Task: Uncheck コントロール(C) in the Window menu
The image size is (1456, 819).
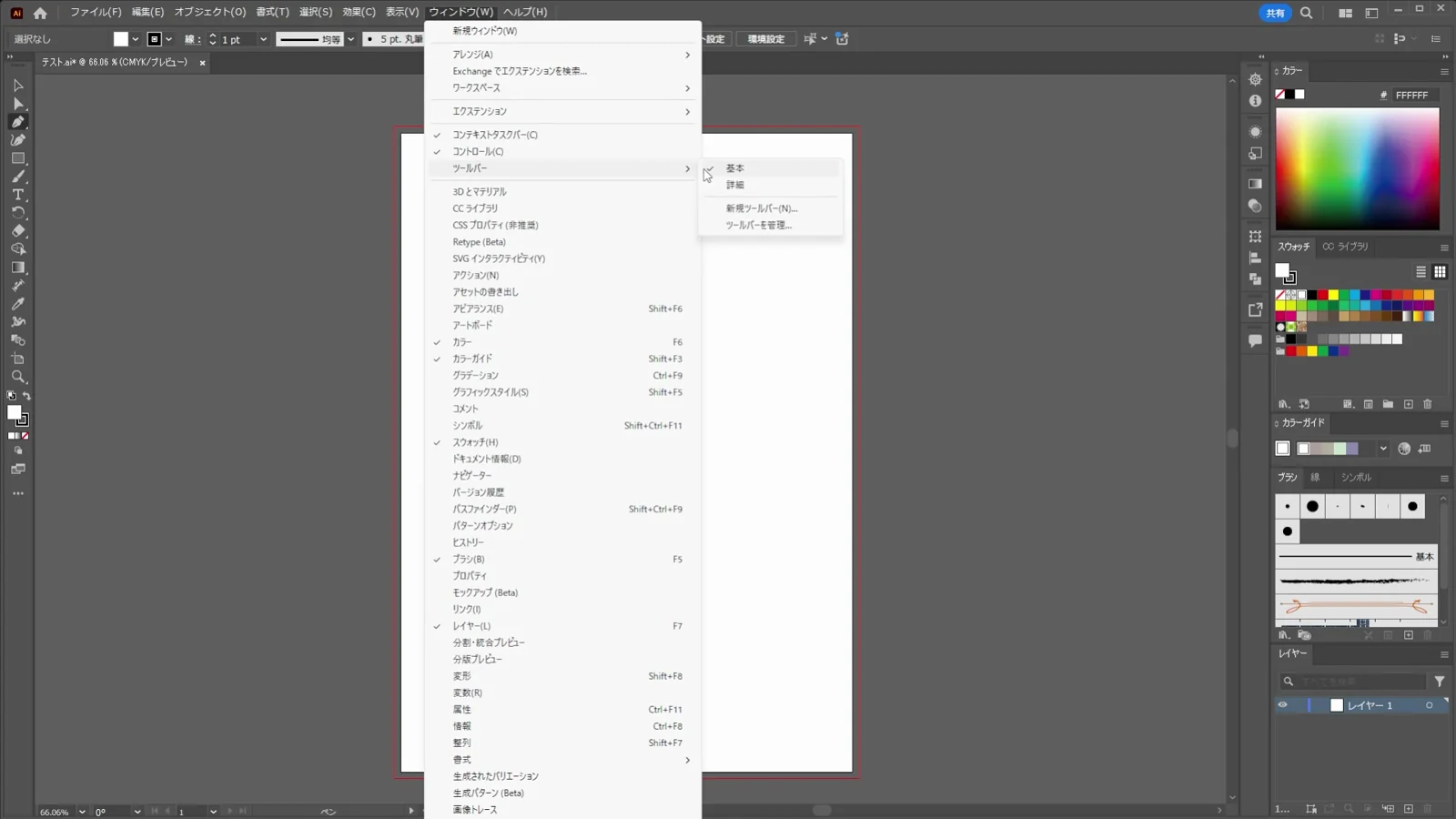Action: point(562,151)
